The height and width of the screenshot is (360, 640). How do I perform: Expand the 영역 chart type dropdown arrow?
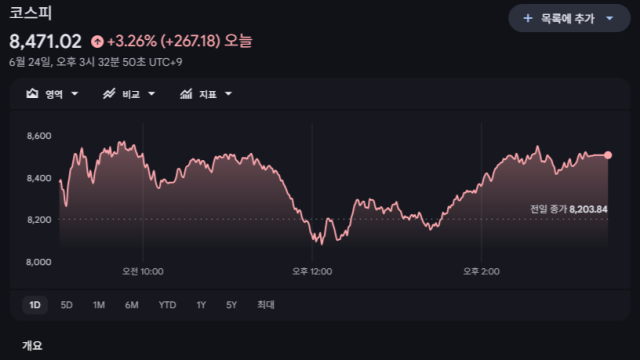coord(75,94)
